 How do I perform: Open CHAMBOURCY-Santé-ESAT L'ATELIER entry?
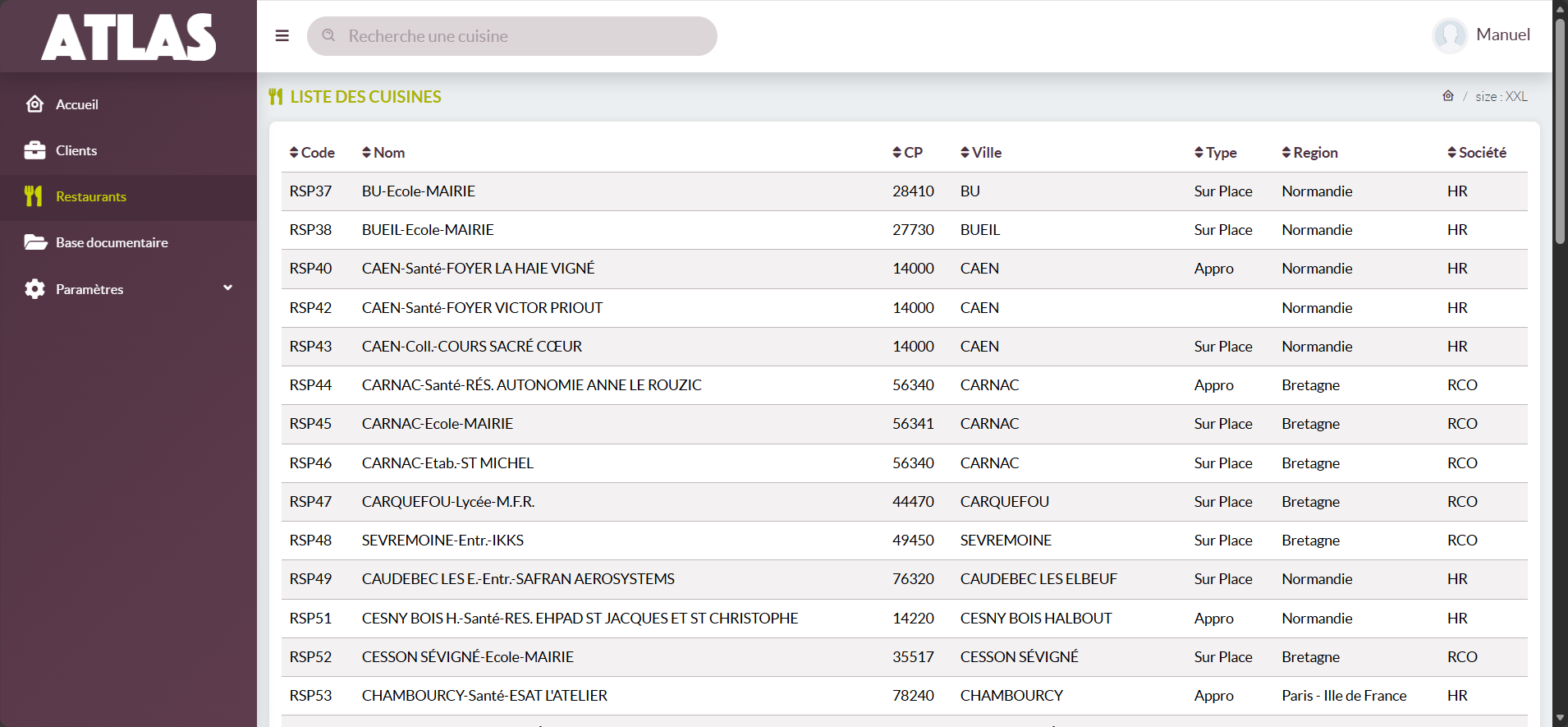click(485, 696)
